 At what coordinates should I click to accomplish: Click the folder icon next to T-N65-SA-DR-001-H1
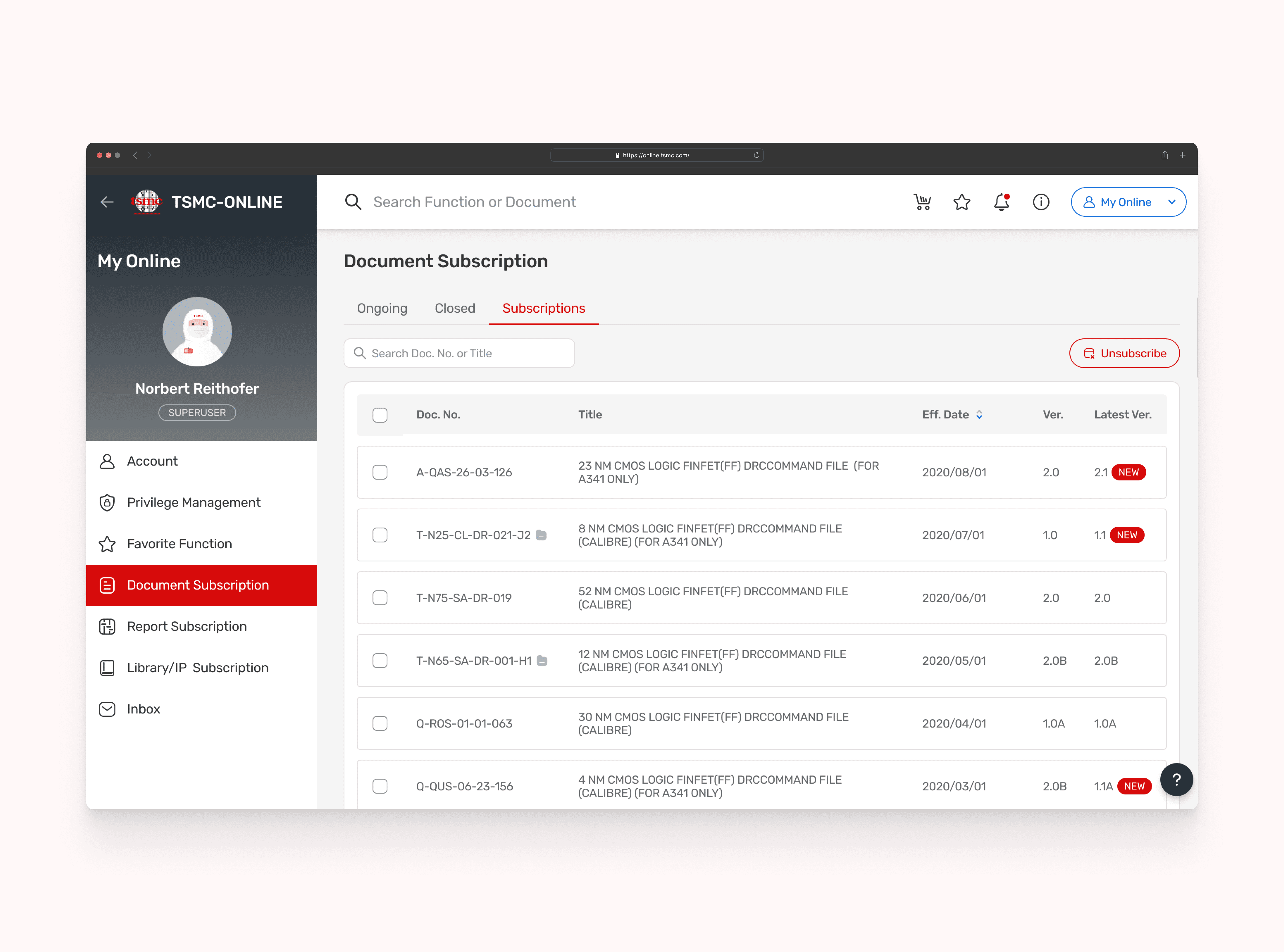tap(542, 661)
